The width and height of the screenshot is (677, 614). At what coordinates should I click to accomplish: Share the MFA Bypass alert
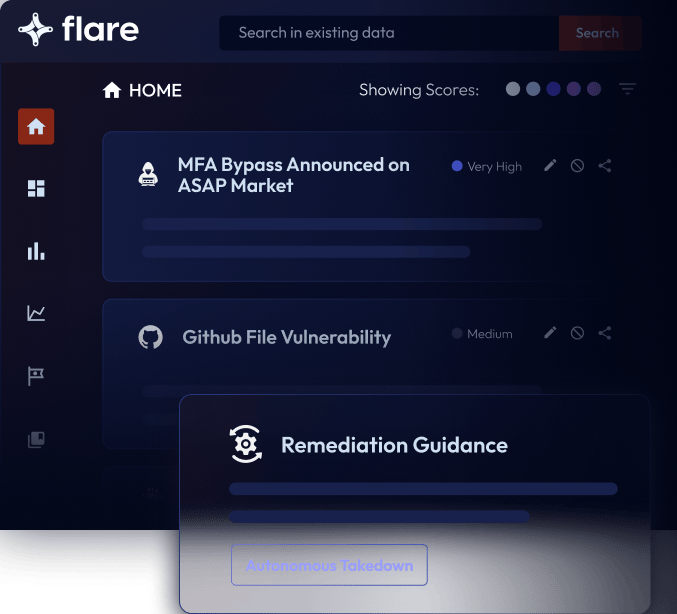coord(605,166)
